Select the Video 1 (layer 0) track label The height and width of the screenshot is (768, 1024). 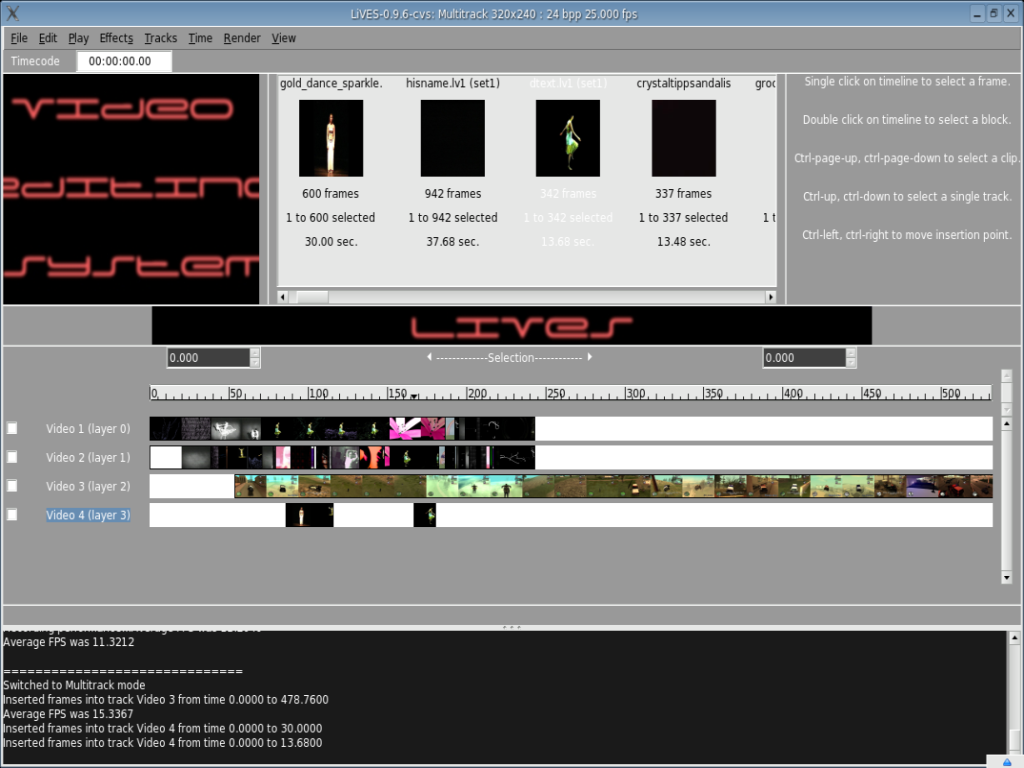tap(88, 428)
